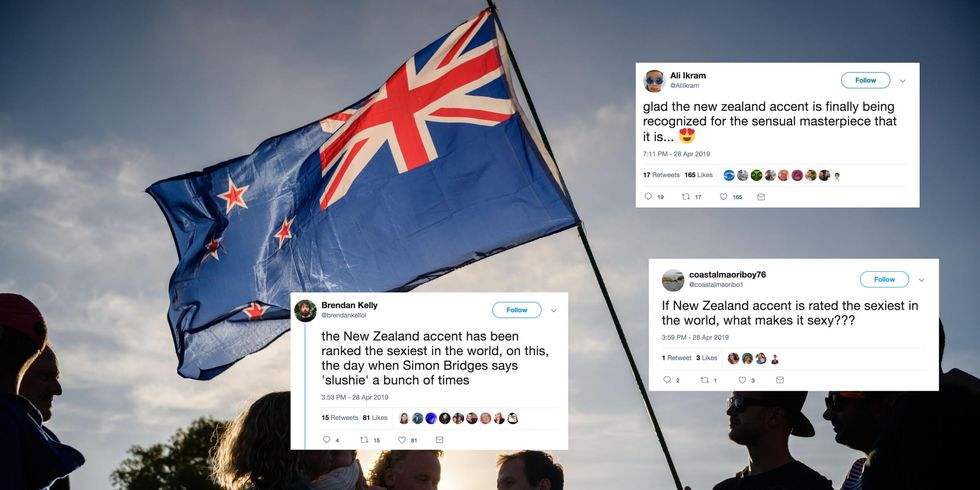The height and width of the screenshot is (490, 980).
Task: Like Brendan Kelly's tweet
Action: pyautogui.click(x=402, y=440)
